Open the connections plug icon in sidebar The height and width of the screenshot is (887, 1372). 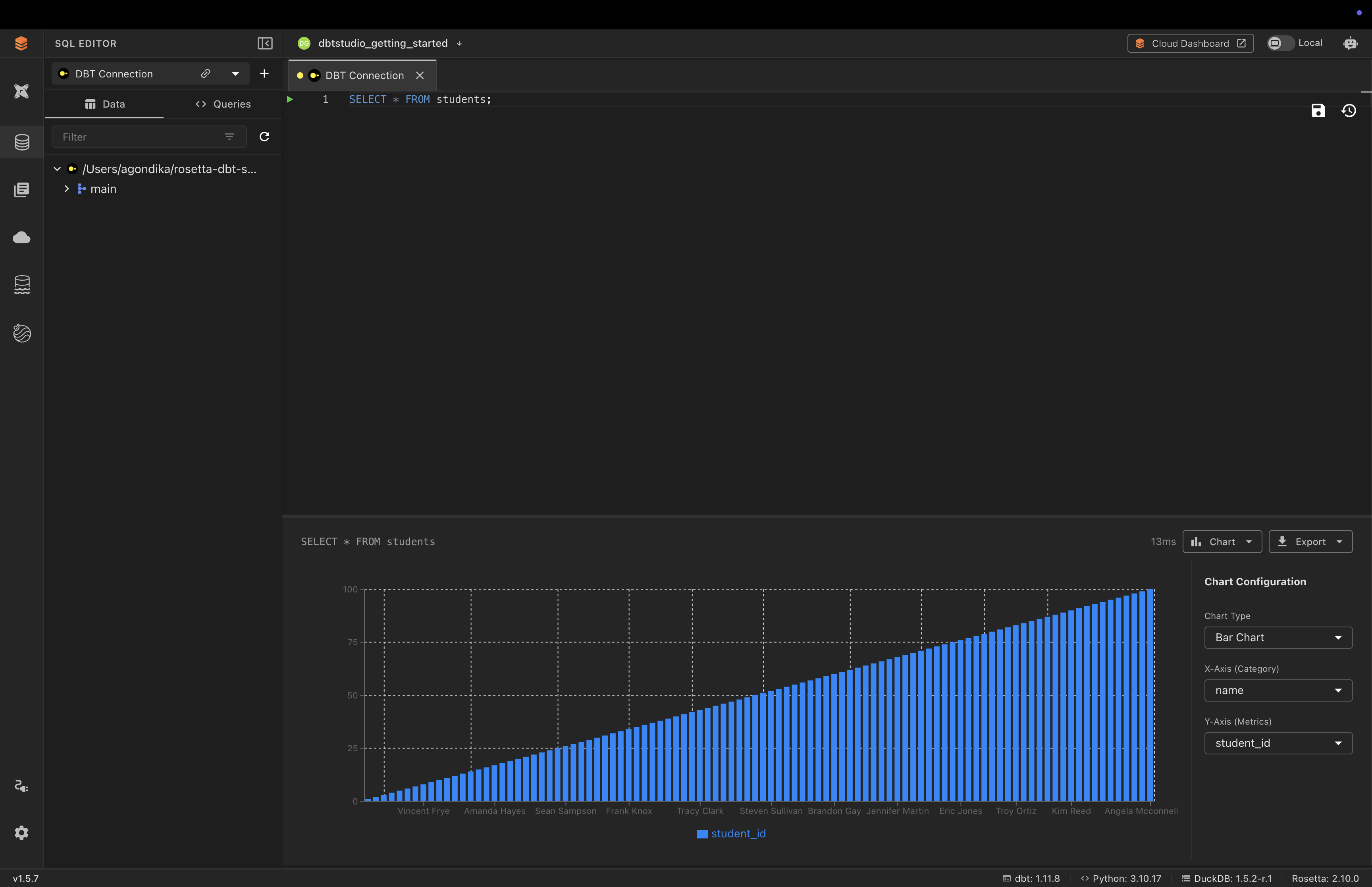[x=21, y=786]
